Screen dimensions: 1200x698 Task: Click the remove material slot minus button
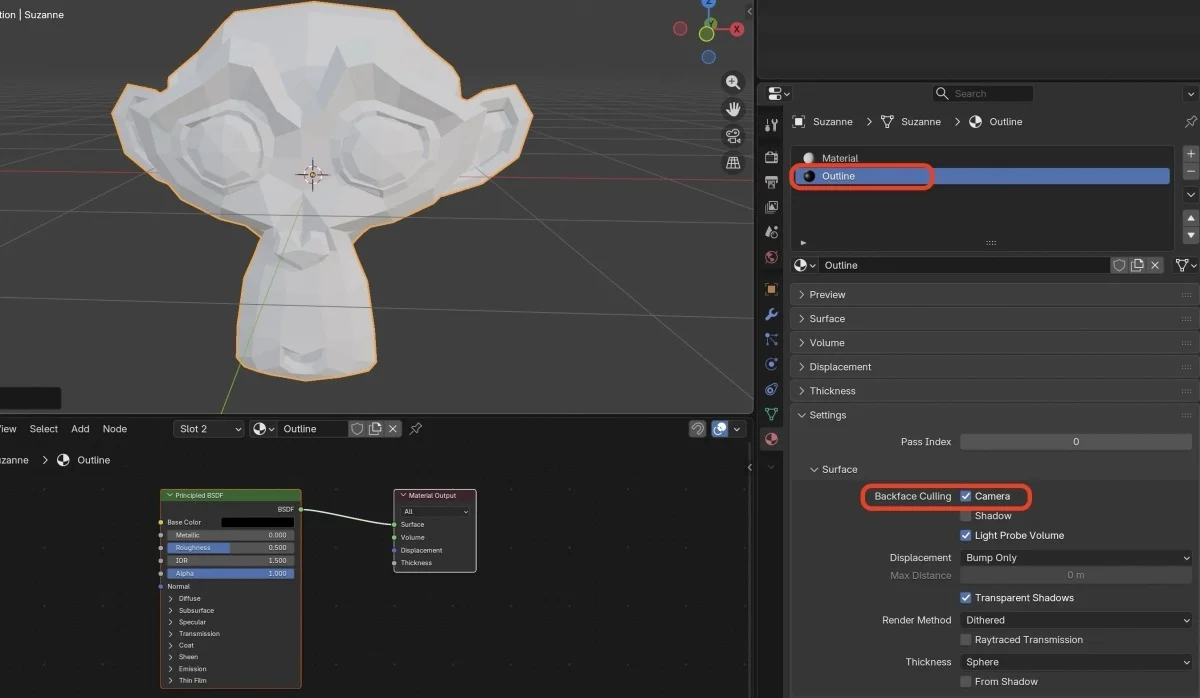[x=1190, y=171]
